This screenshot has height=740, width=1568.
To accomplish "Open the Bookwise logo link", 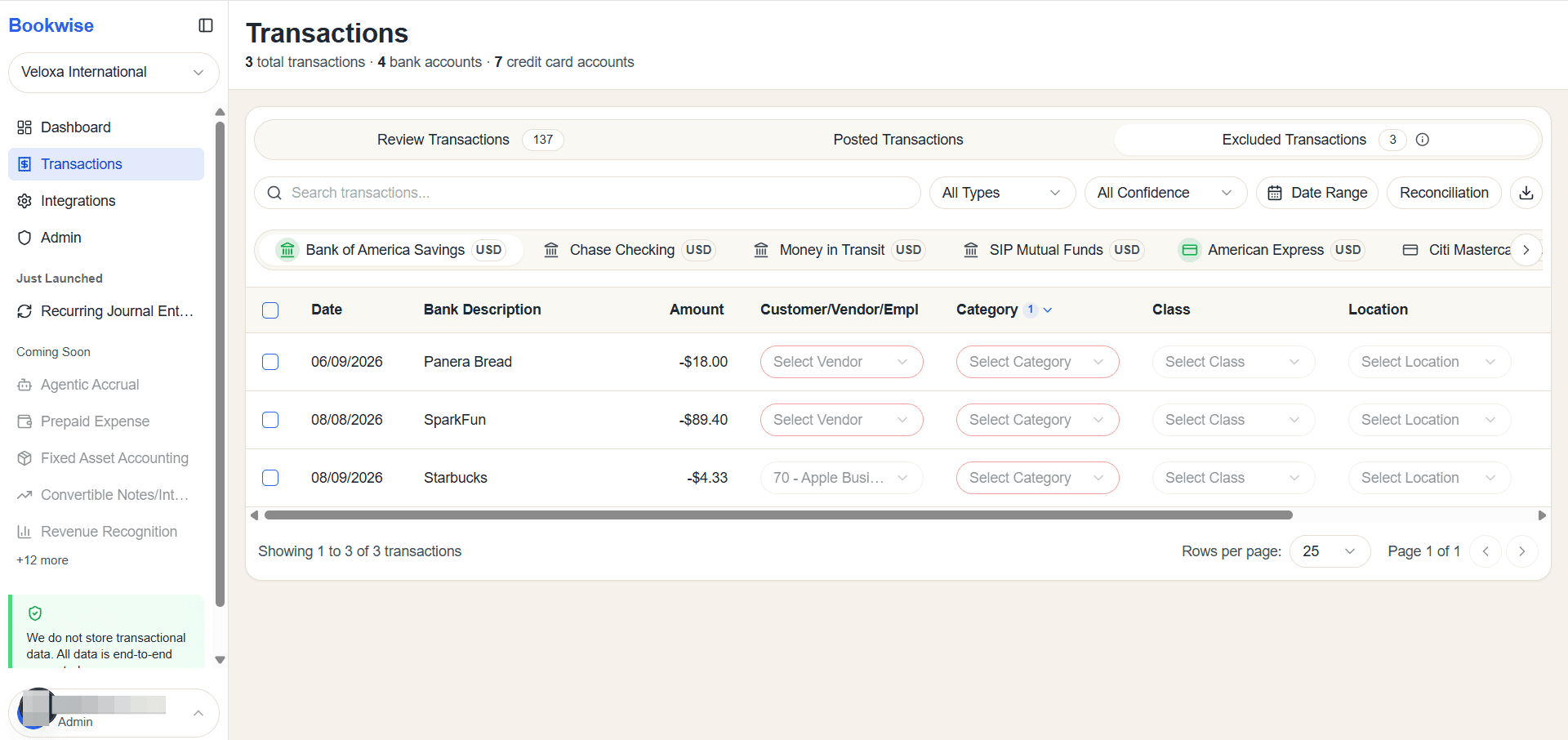I will [51, 25].
